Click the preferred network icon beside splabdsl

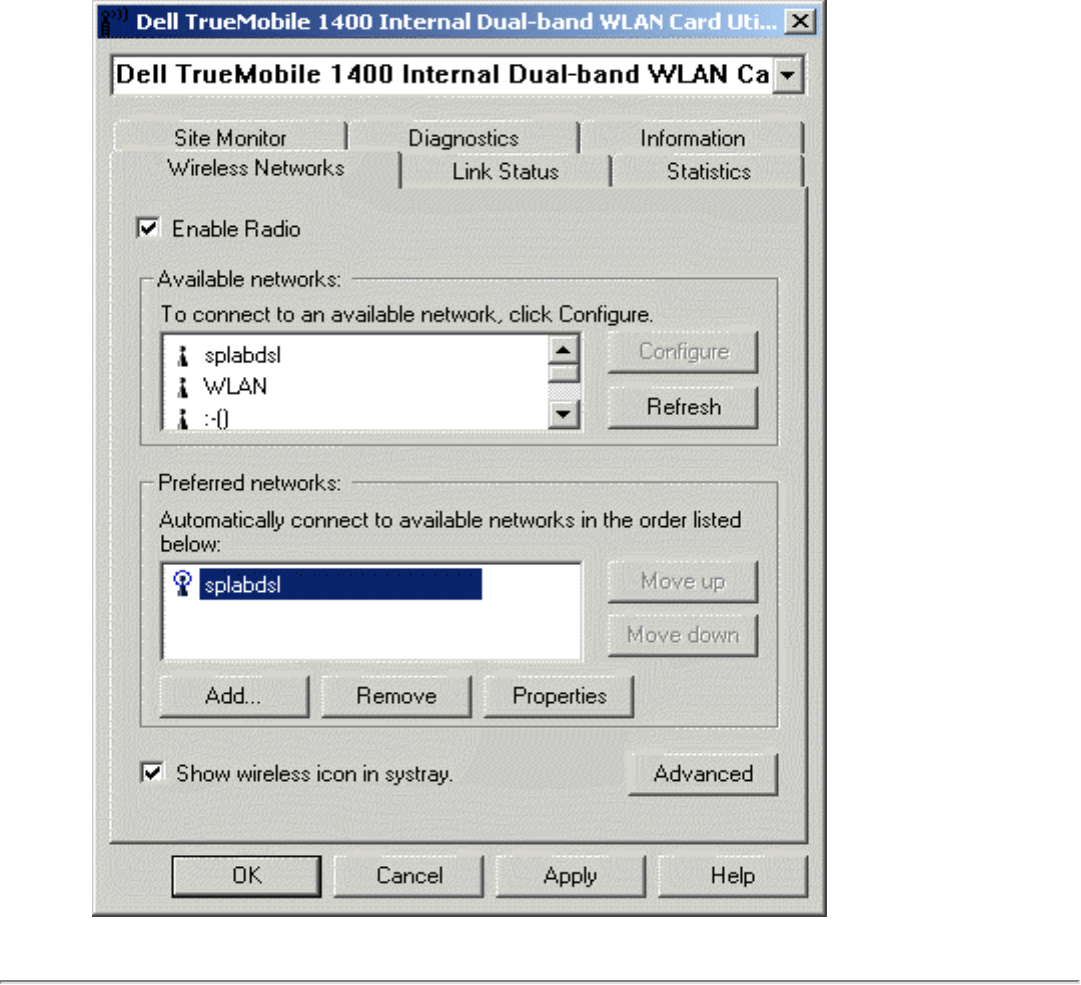click(x=183, y=584)
